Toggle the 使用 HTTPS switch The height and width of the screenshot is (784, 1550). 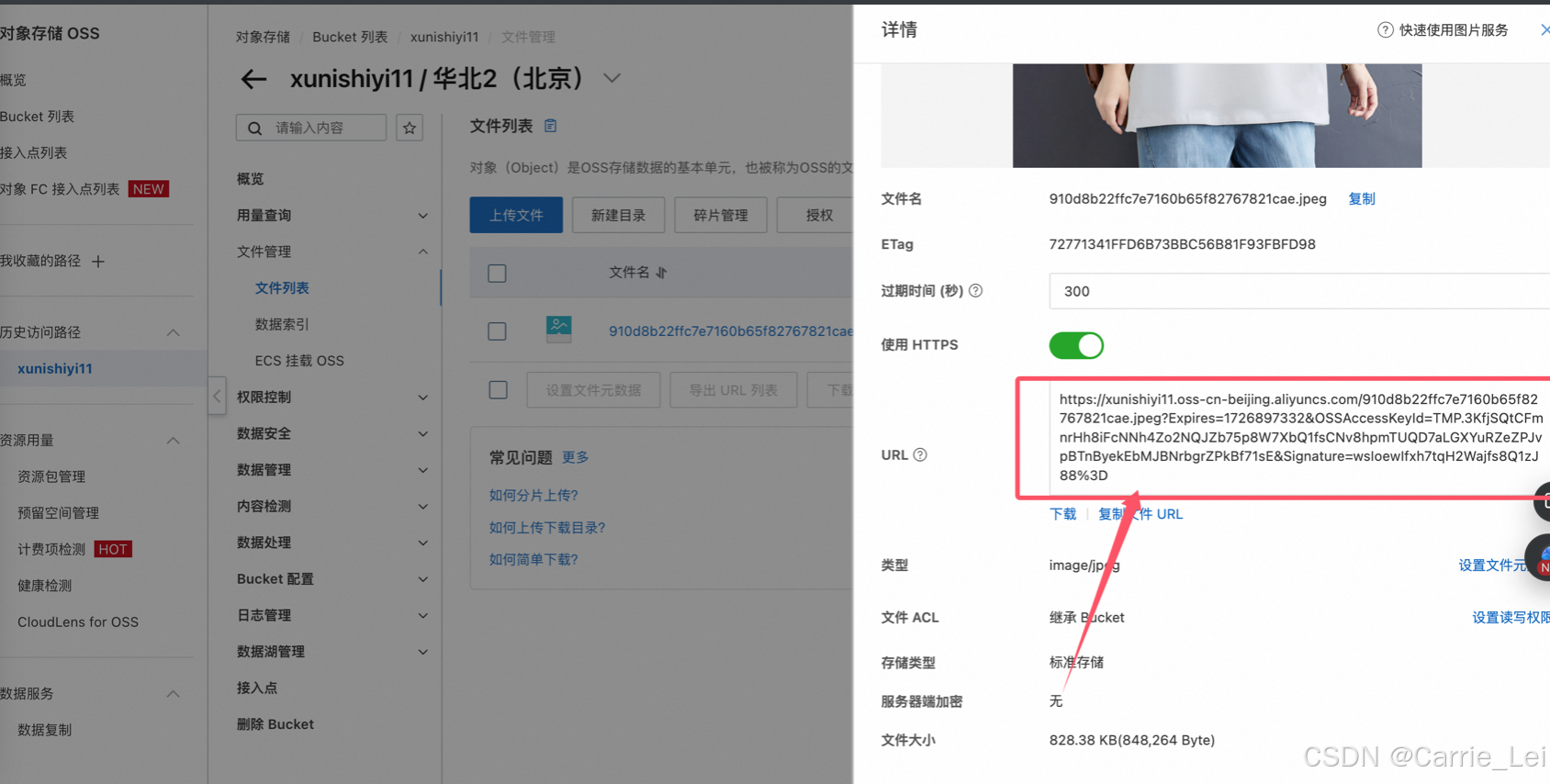click(x=1076, y=345)
